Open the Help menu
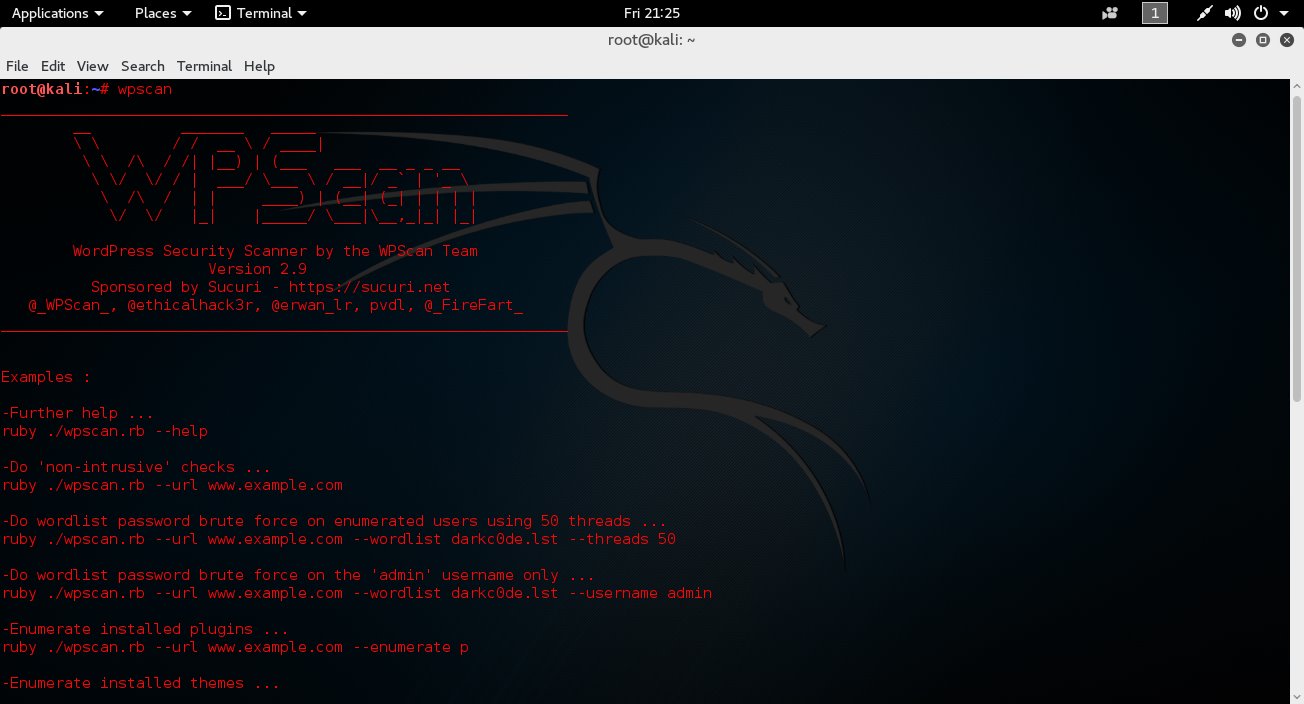Screen dimensions: 1304x704 tap(259, 66)
